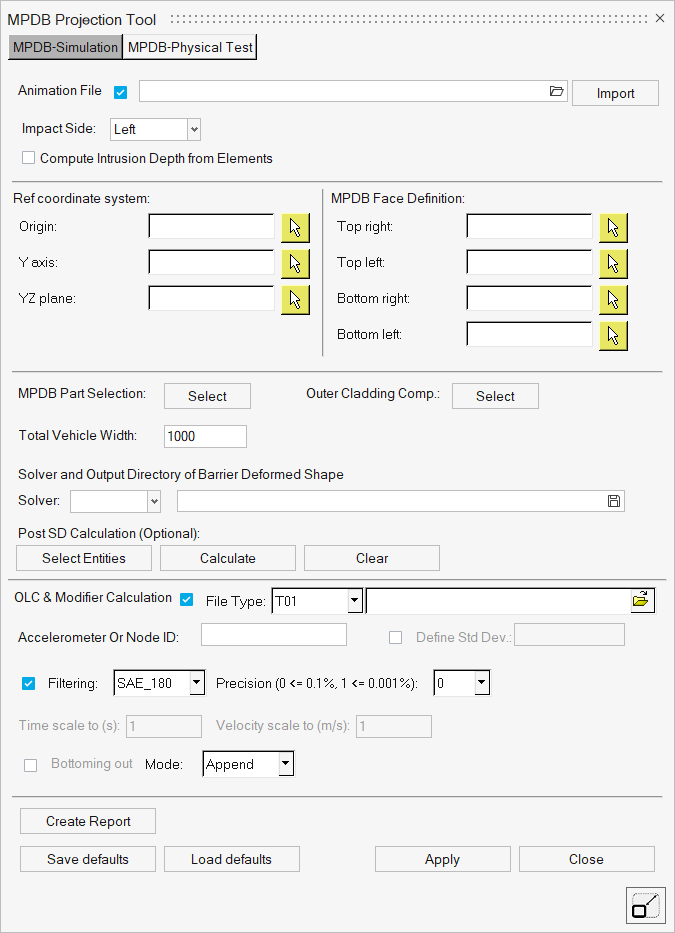The width and height of the screenshot is (675, 933).
Task: Click the output directory save icon
Action: click(614, 501)
